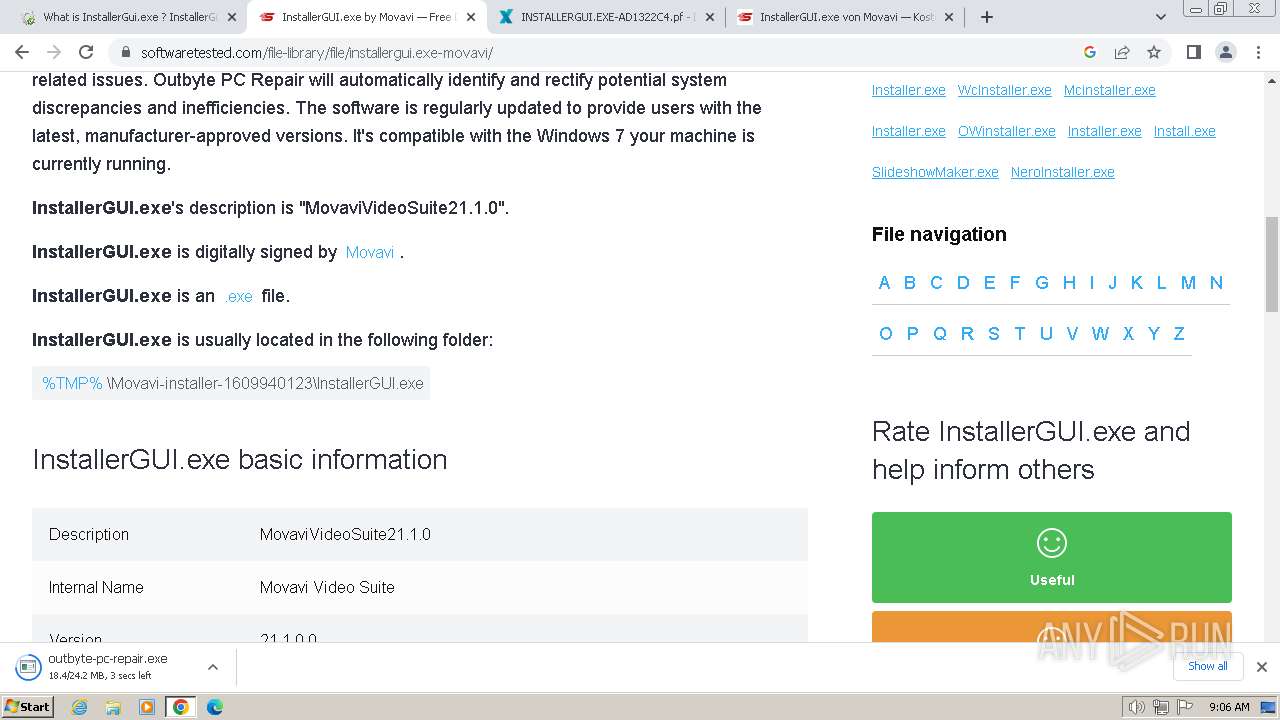Viewport: 1280px width, 720px height.
Task: Reload the current page
Action: click(86, 52)
